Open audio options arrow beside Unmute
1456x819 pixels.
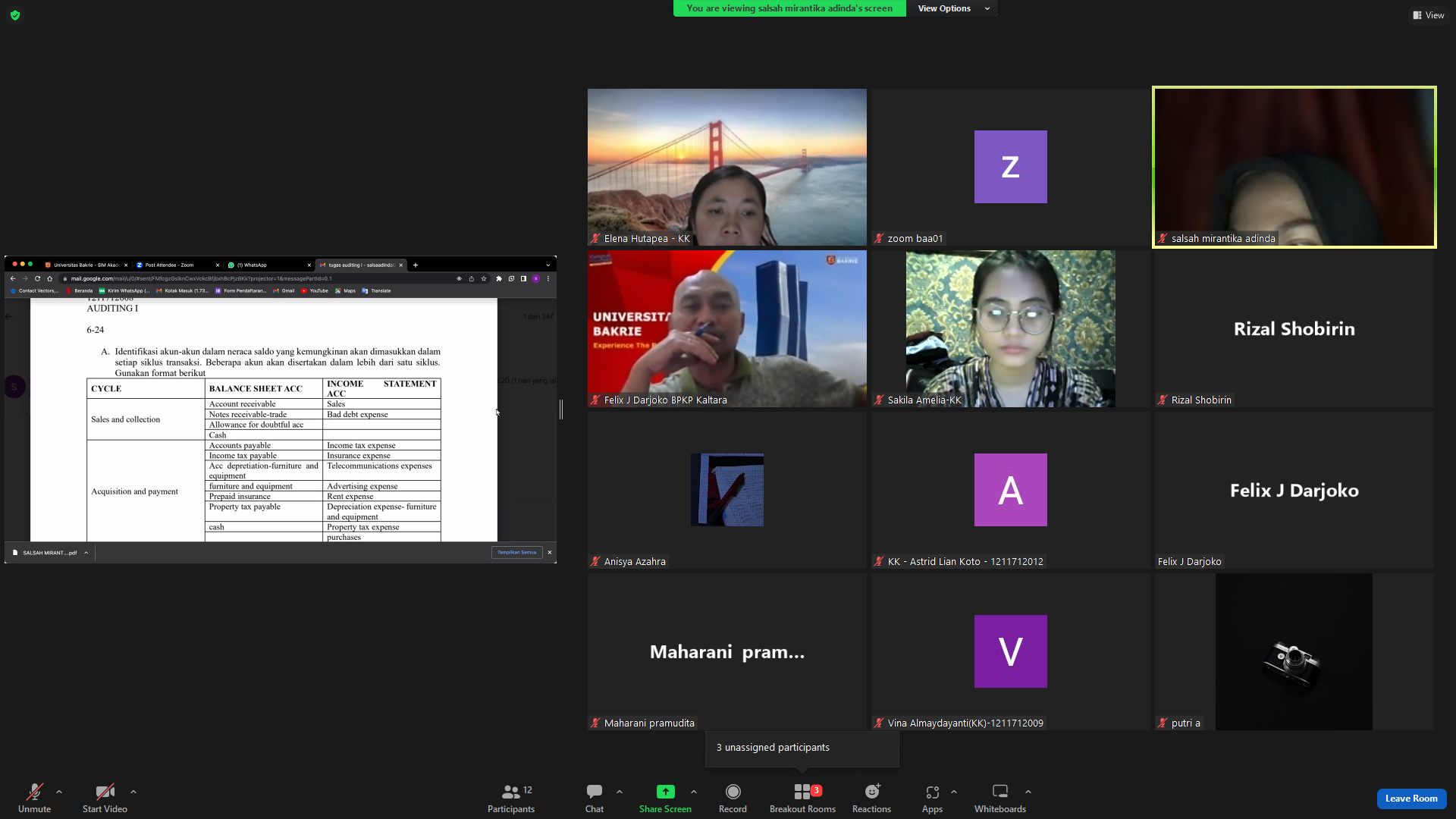[59, 792]
